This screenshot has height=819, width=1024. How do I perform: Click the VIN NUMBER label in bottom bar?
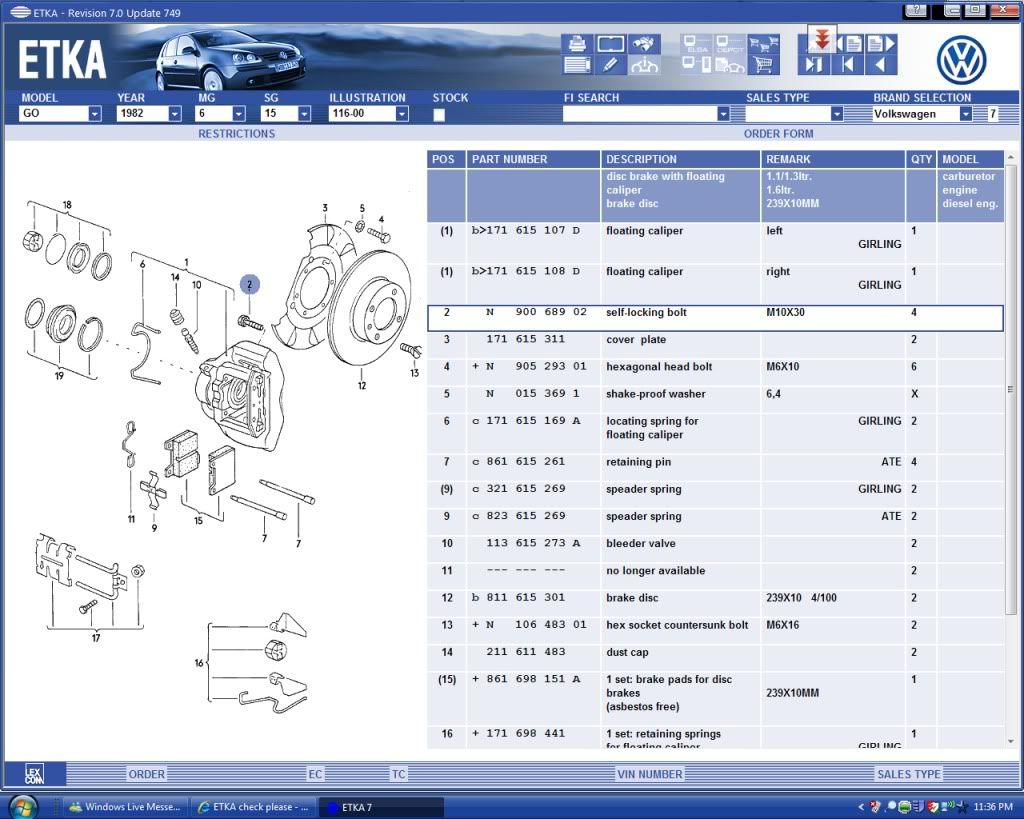click(x=650, y=775)
